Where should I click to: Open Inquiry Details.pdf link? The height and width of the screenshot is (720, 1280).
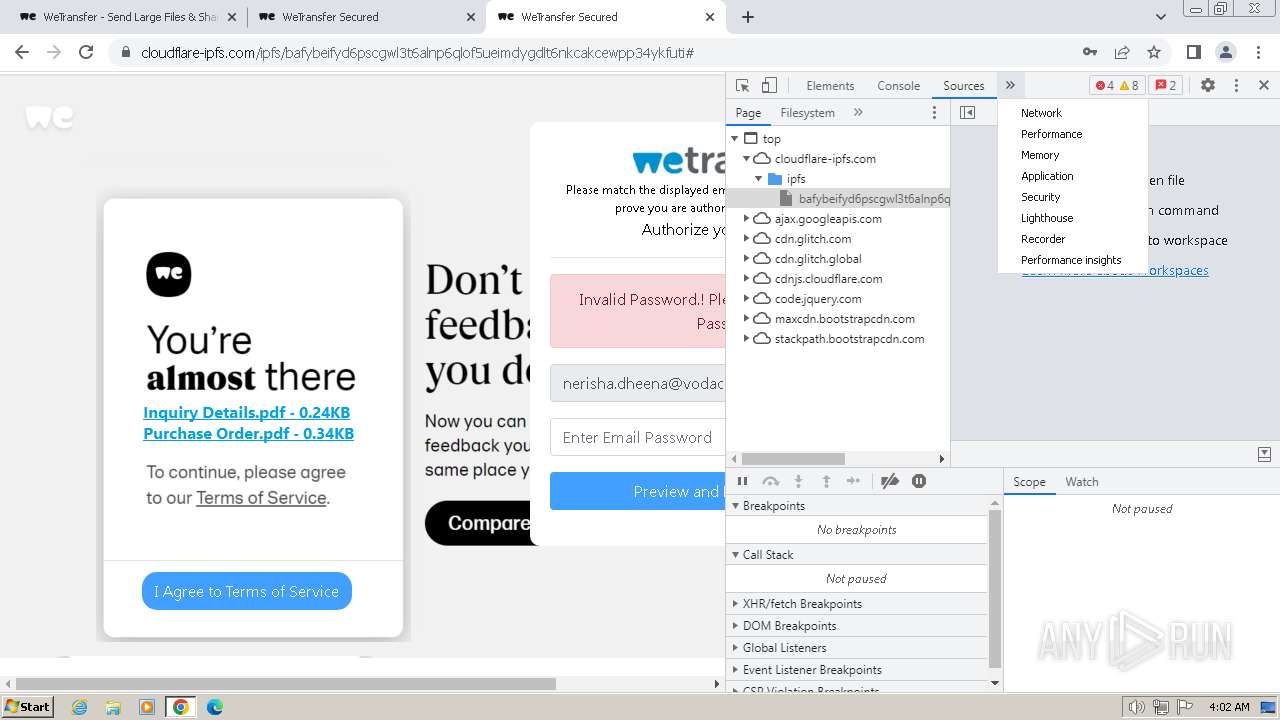(246, 412)
